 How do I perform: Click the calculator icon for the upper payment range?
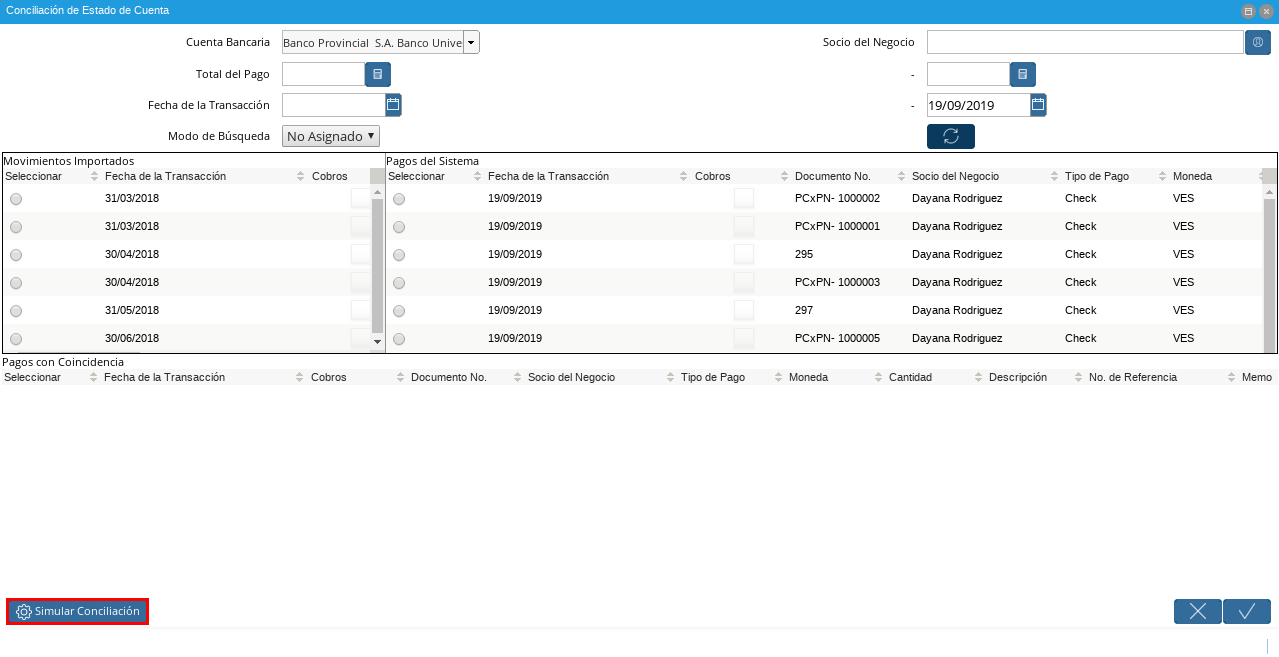[x=1022, y=74]
